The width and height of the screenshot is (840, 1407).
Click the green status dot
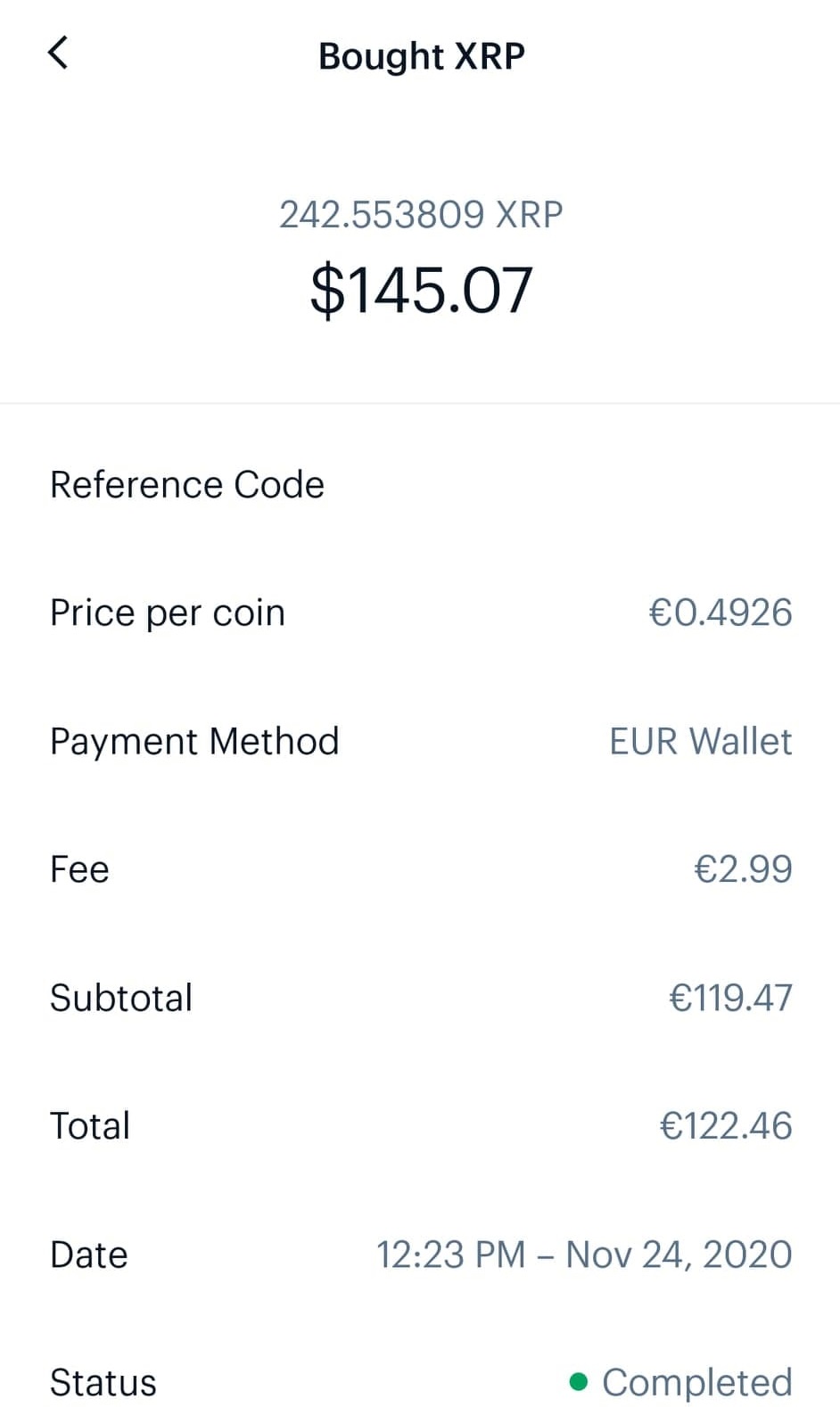click(x=579, y=1382)
